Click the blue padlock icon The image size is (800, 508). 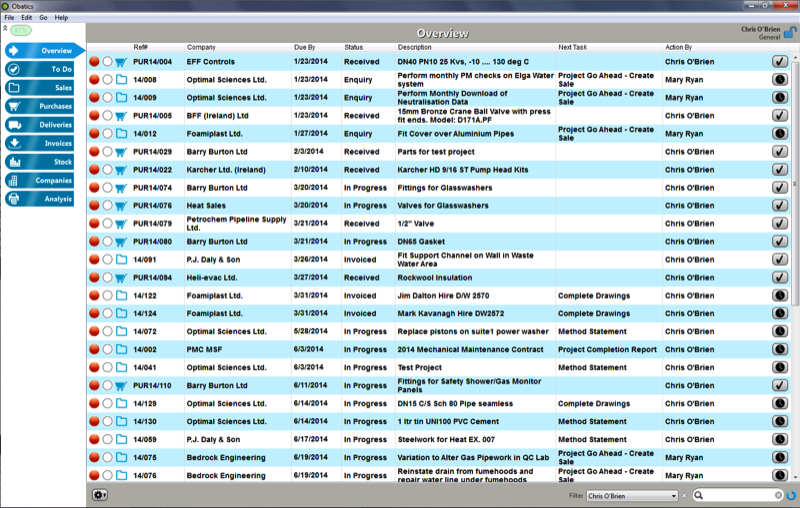[789, 33]
